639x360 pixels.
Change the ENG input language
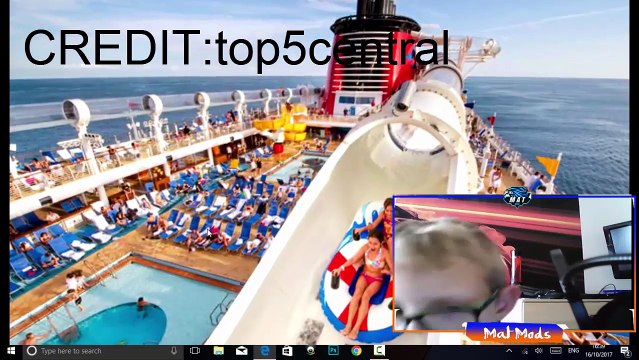point(573,351)
